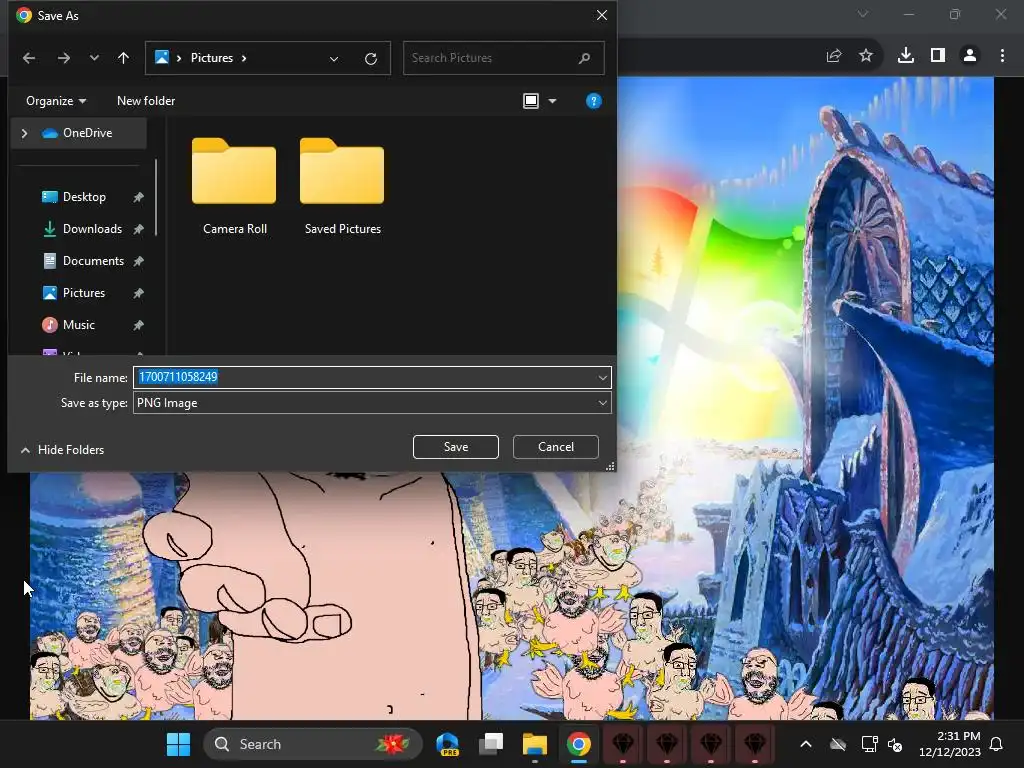Select Music in navigation pane
The width and height of the screenshot is (1024, 768).
coord(78,325)
